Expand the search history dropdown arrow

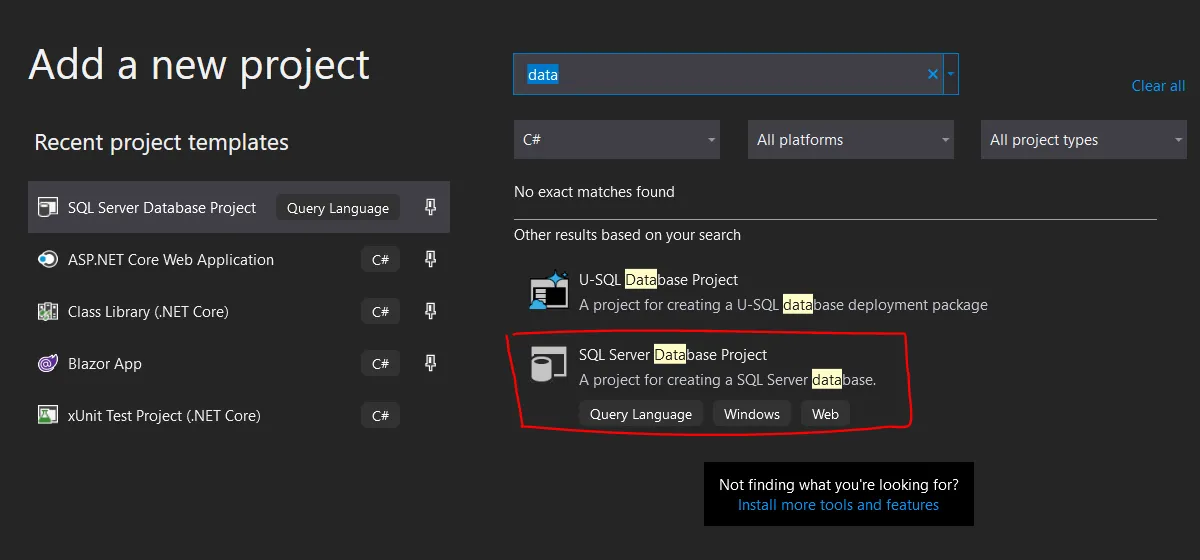tap(951, 75)
